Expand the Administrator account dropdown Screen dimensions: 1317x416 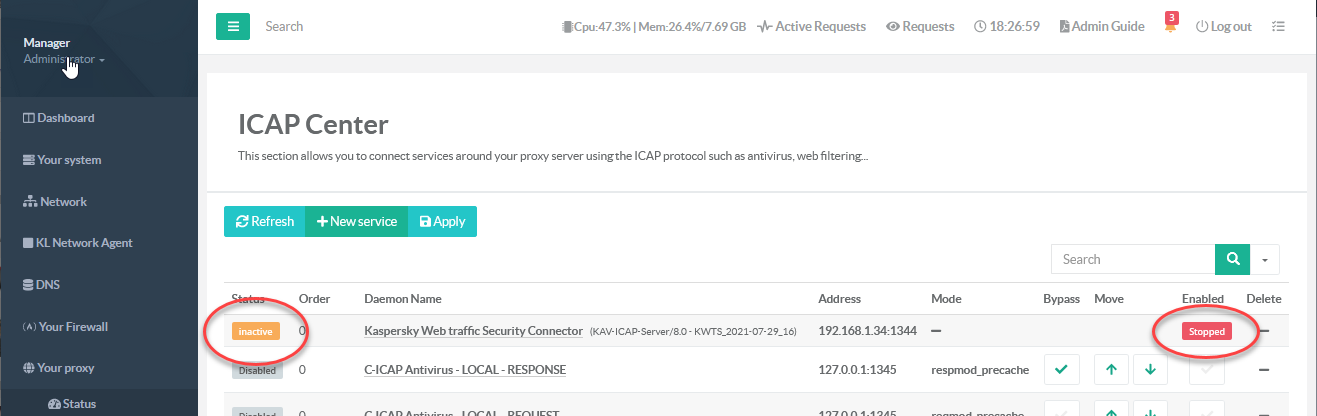(x=64, y=60)
